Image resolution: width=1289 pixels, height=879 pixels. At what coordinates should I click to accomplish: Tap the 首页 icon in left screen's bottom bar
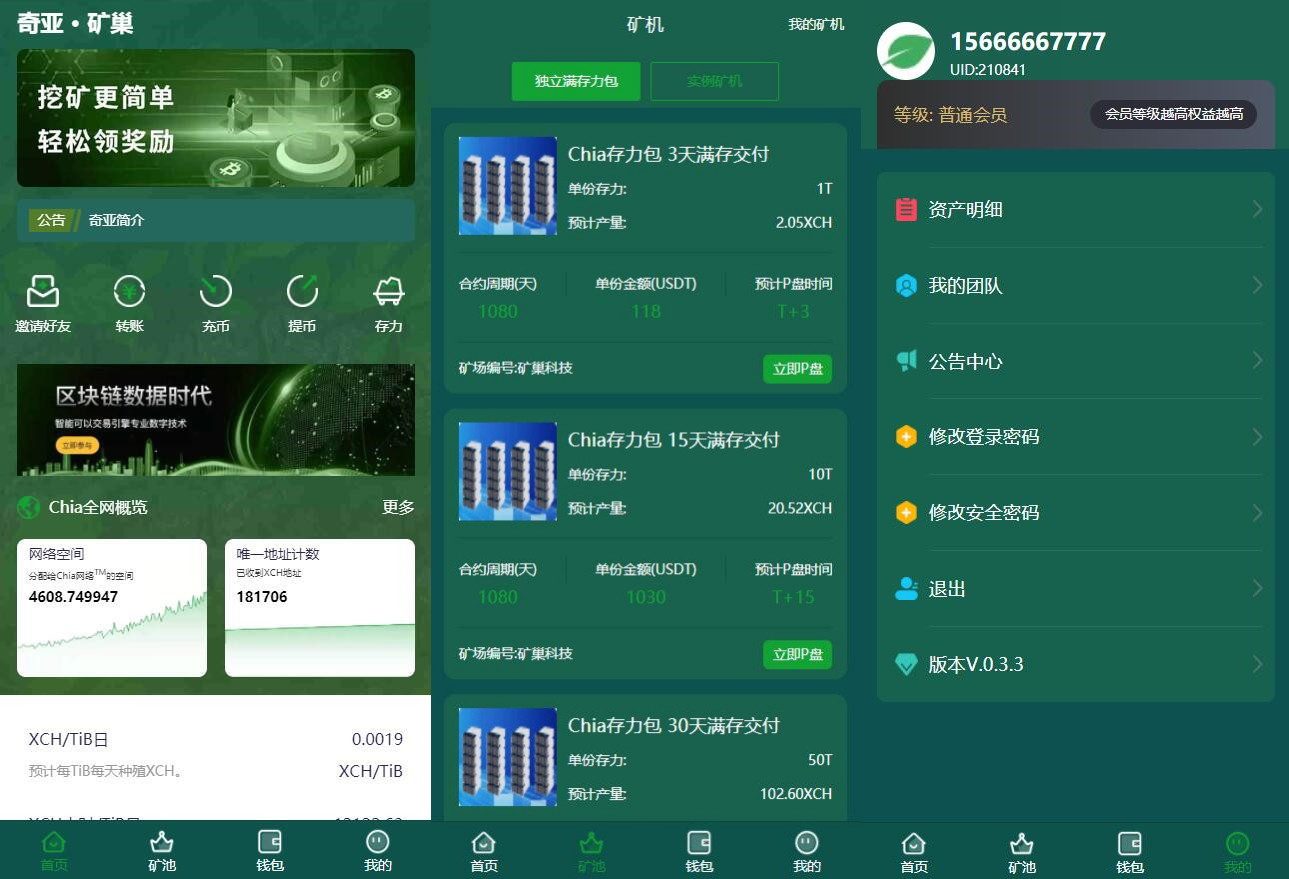(x=54, y=842)
